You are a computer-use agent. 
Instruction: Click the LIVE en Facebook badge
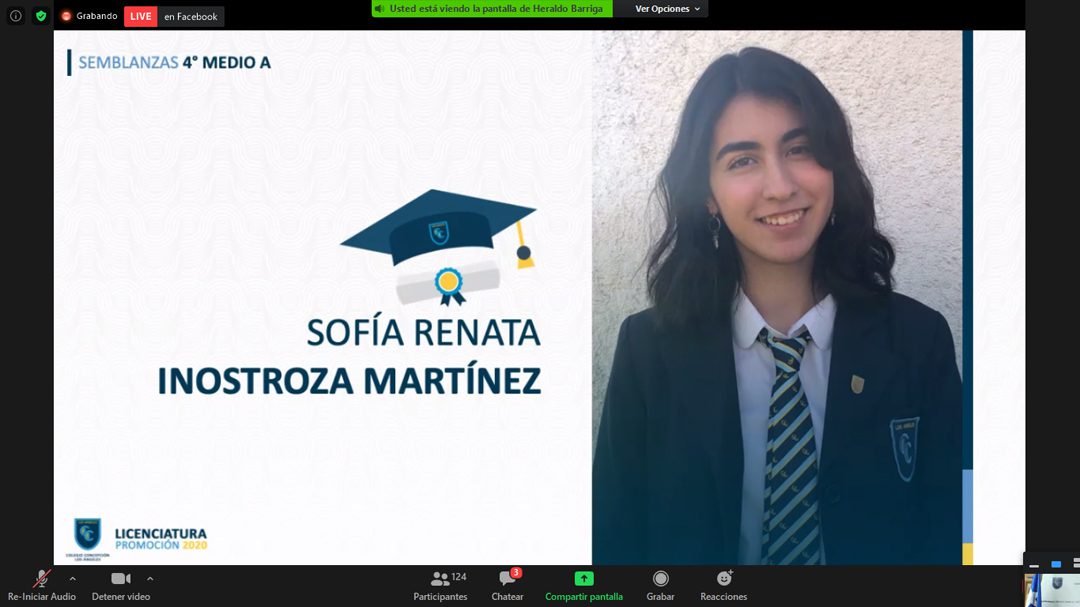(174, 16)
